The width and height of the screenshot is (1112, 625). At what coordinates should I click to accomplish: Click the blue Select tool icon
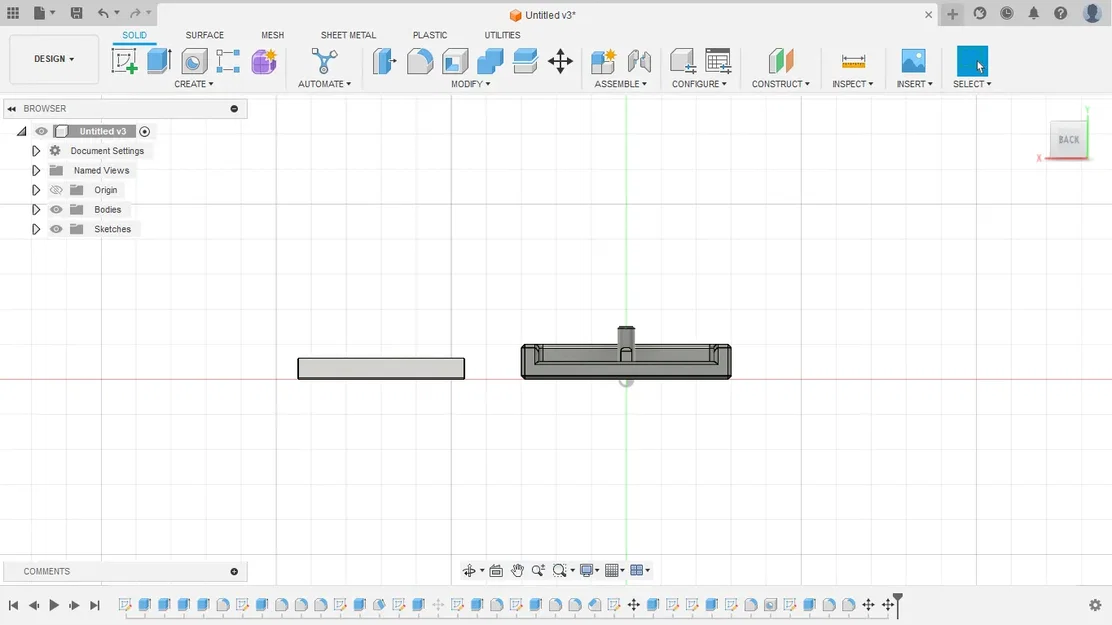coord(972,61)
